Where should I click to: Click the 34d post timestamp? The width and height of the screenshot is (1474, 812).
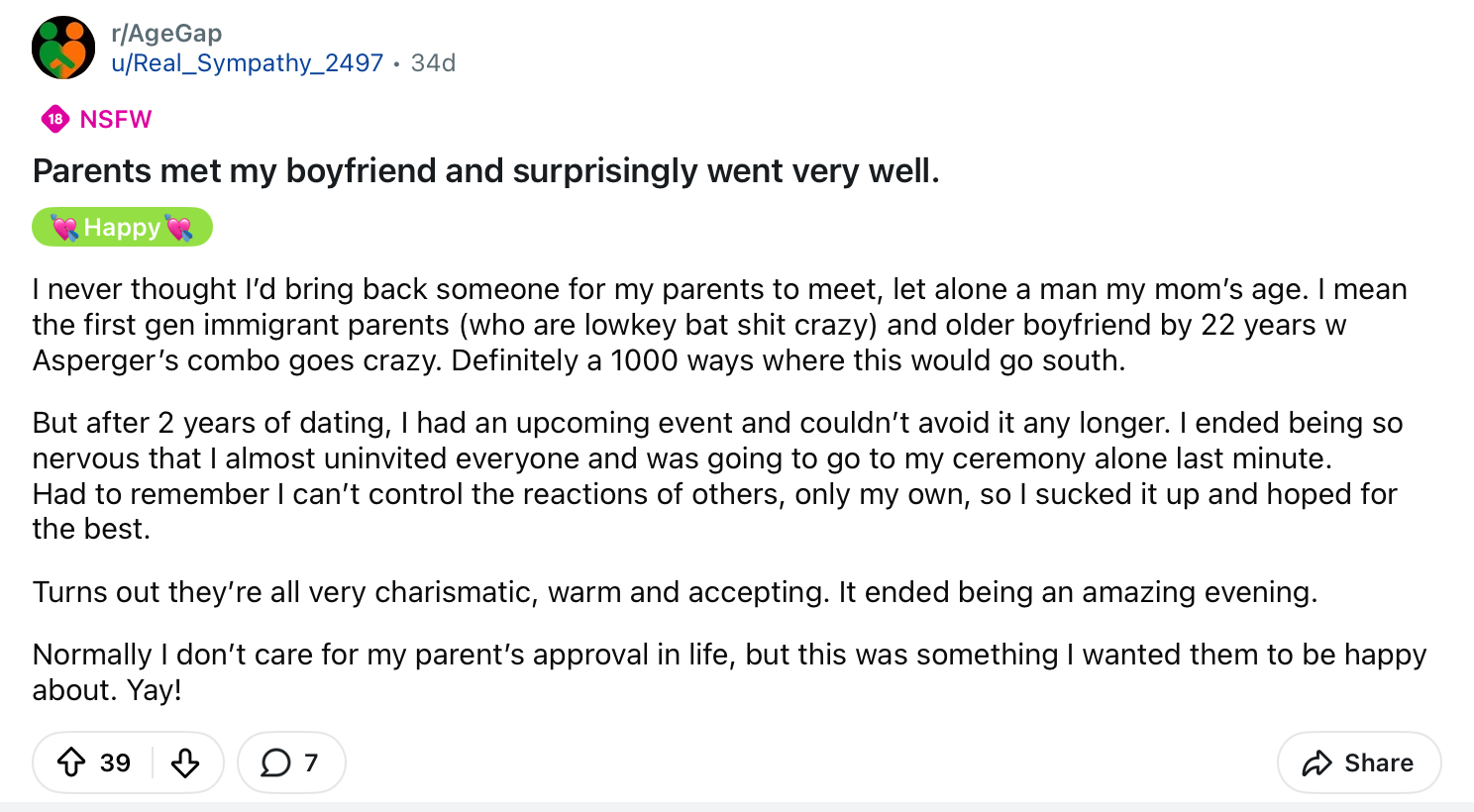click(x=433, y=63)
